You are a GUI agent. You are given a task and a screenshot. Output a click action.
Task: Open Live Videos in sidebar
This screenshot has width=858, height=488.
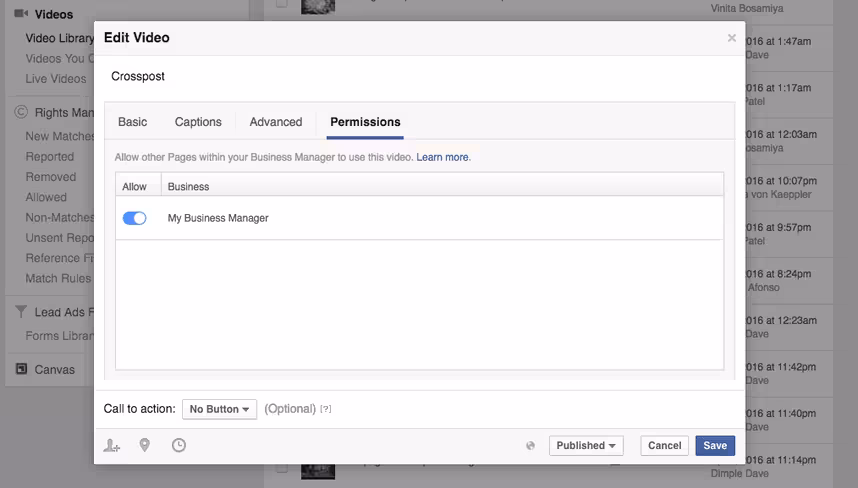click(x=56, y=79)
